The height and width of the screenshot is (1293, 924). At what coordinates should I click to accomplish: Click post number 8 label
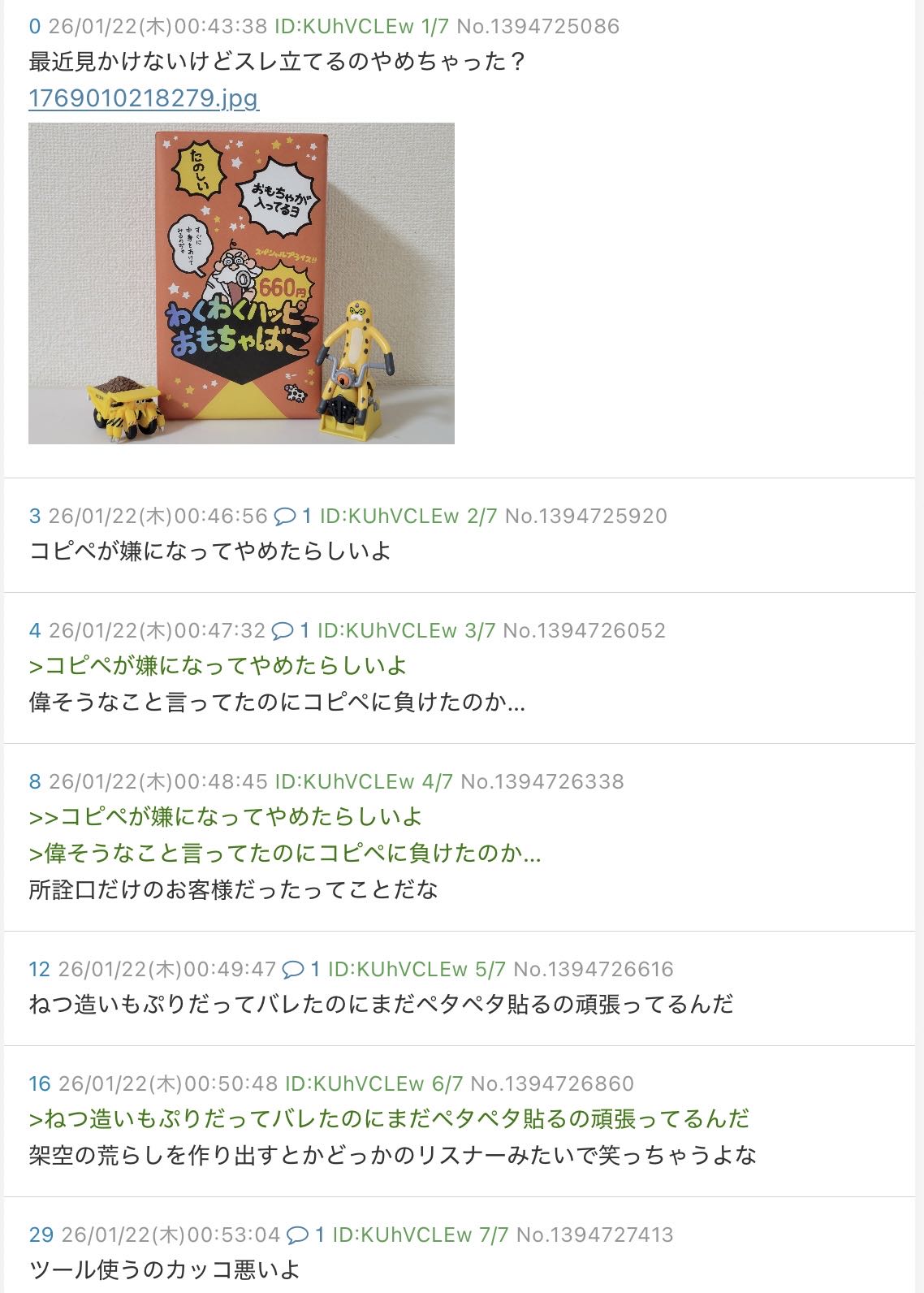pyautogui.click(x=34, y=781)
